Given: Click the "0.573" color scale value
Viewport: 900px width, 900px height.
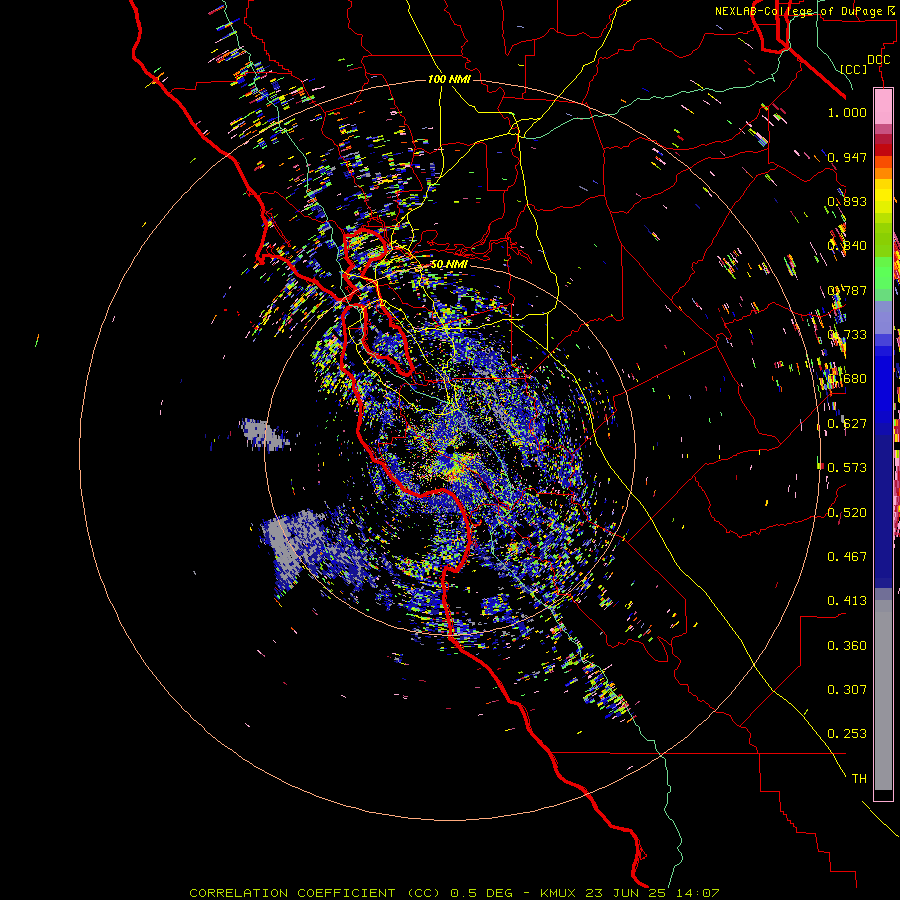Looking at the screenshot, I should [847, 468].
